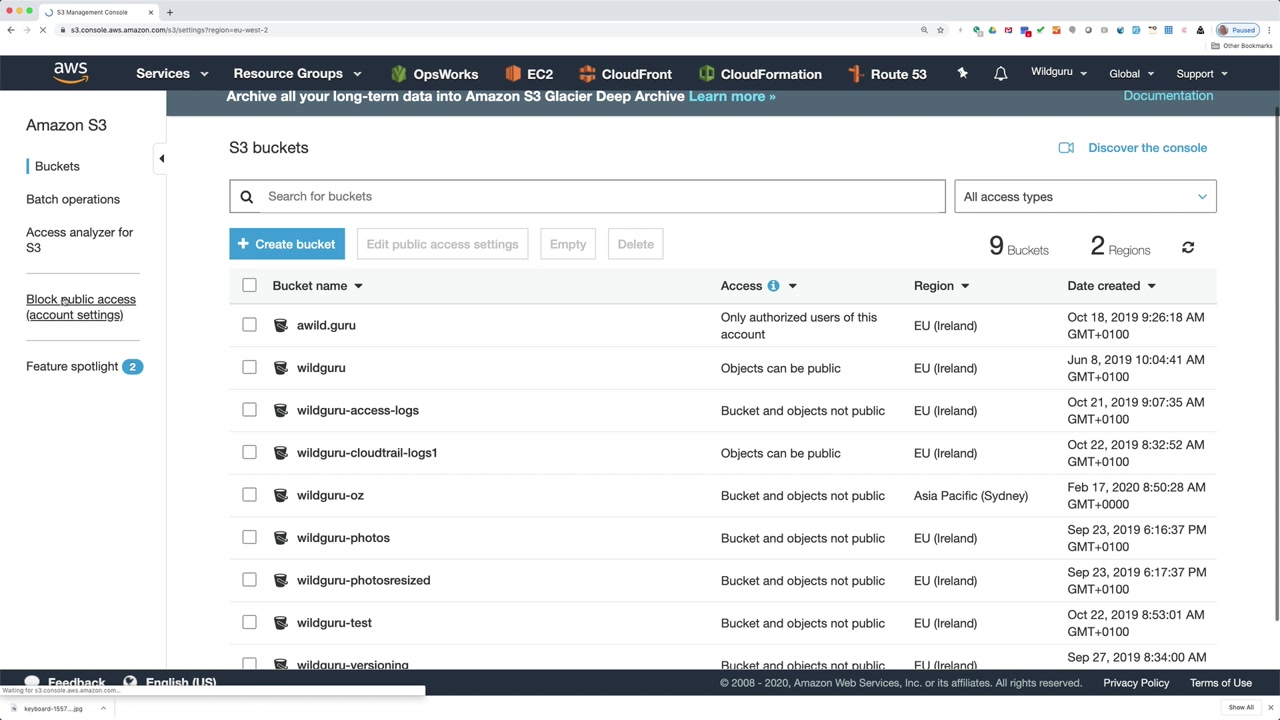Image resolution: width=1280 pixels, height=720 pixels.
Task: Click the bucket icon for wildguru-photos
Action: tap(280, 538)
